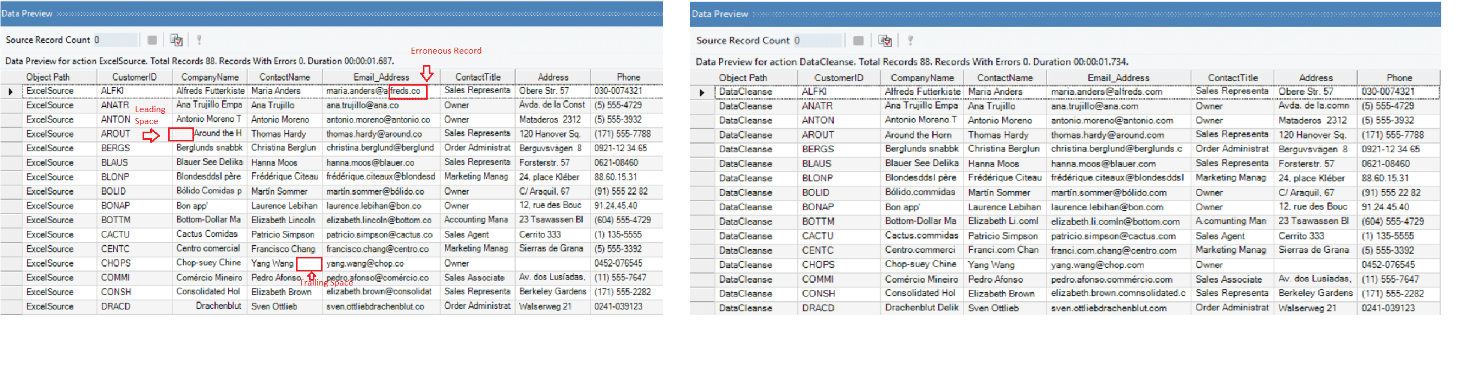Click 'Elizabeth Lincoln' in ExcelSource grid
The width and height of the screenshot is (1470, 376).
tap(284, 220)
